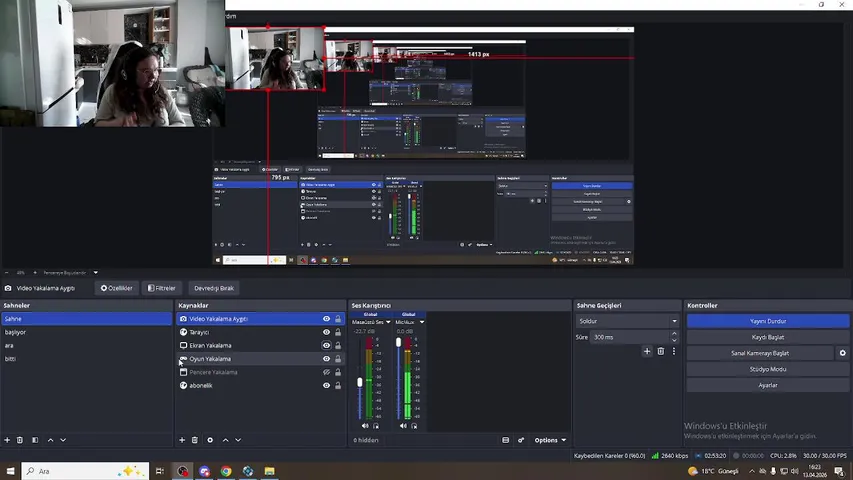Move source down with the Kaynaklar down arrow
This screenshot has height=480, width=853.
(238, 440)
